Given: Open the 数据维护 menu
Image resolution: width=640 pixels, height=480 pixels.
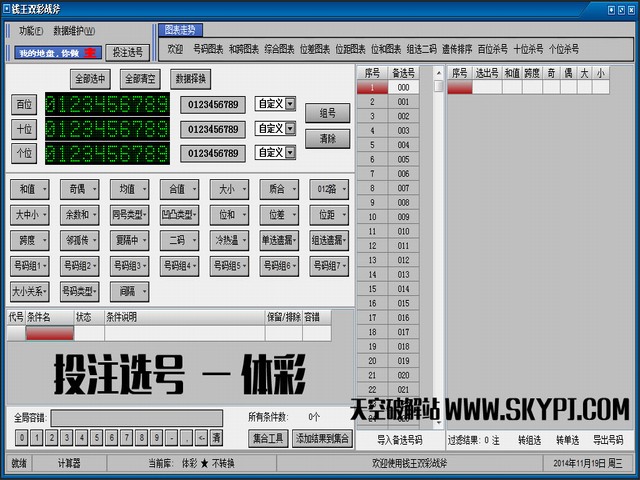Looking at the screenshot, I should [x=74, y=31].
